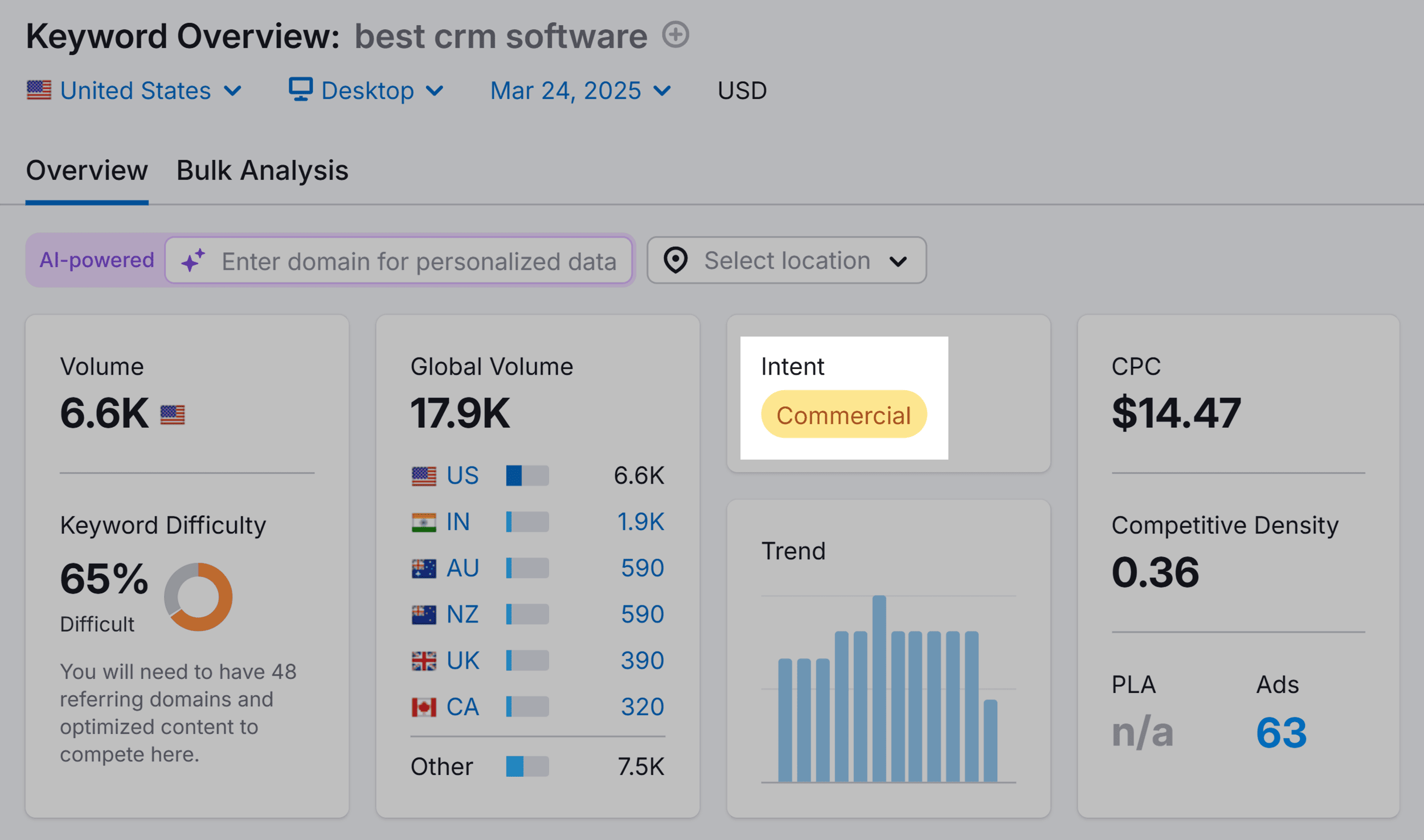
Task: Click the US flag next to United States
Action: point(40,89)
